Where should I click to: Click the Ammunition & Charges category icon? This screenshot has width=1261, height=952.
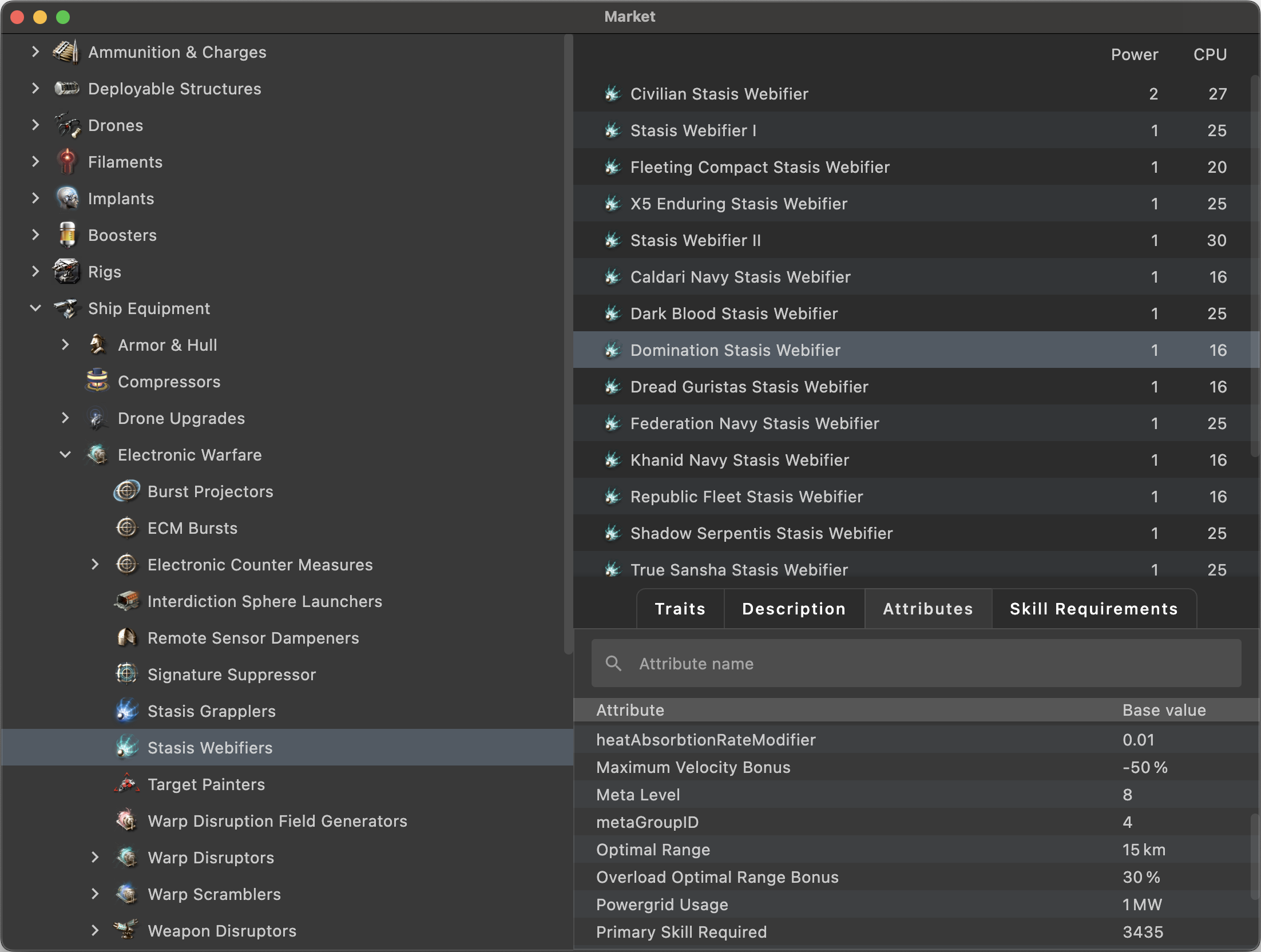66,52
